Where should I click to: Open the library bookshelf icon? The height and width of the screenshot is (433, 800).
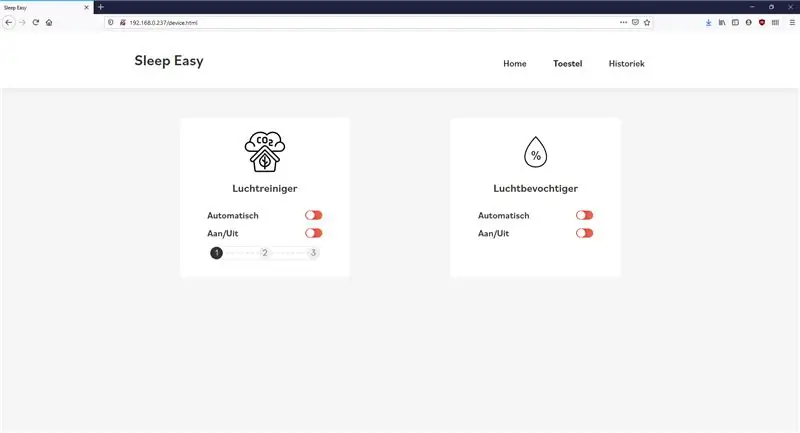click(x=722, y=22)
